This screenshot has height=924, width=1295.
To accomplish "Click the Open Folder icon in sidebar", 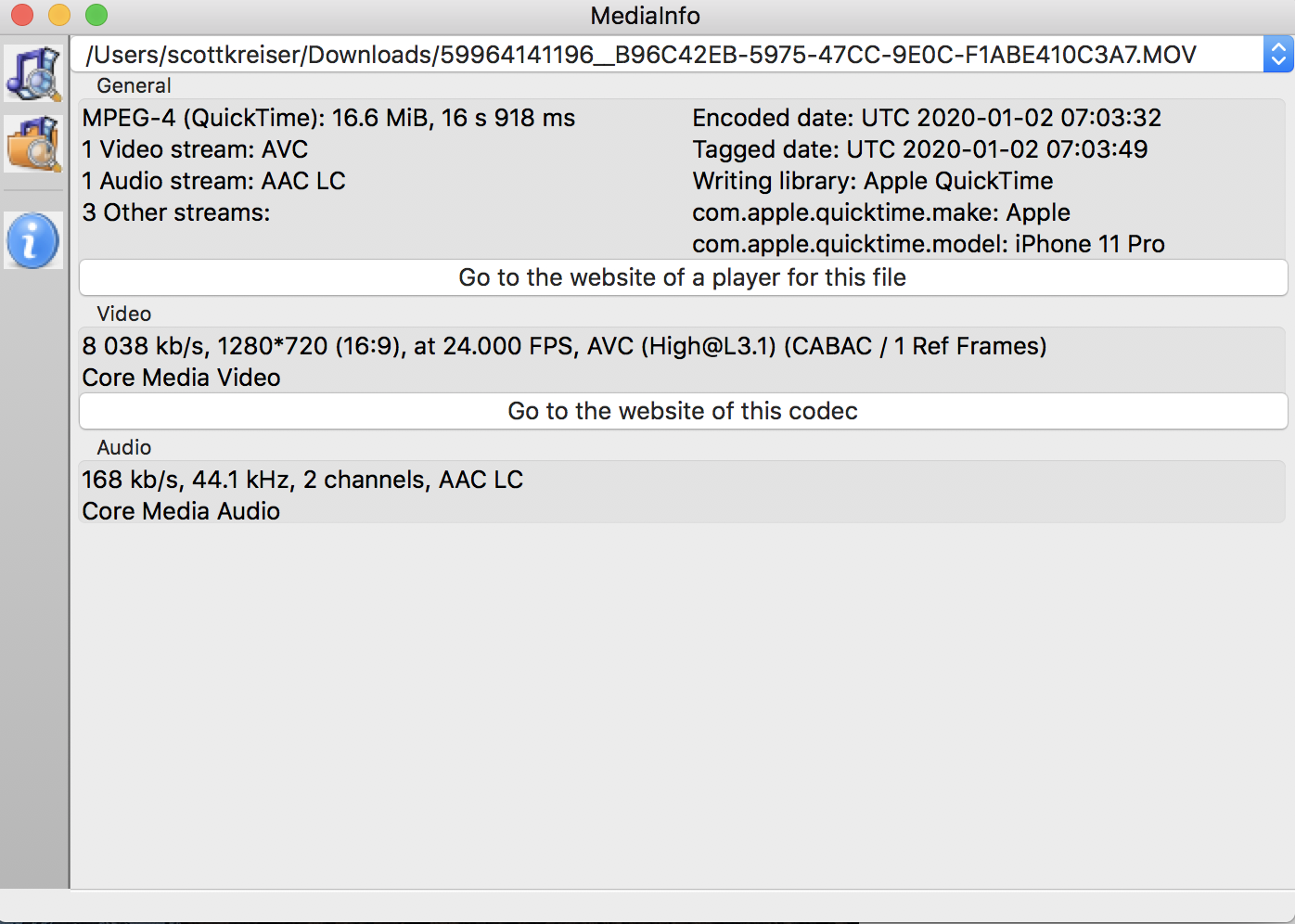I will pyautogui.click(x=33, y=144).
